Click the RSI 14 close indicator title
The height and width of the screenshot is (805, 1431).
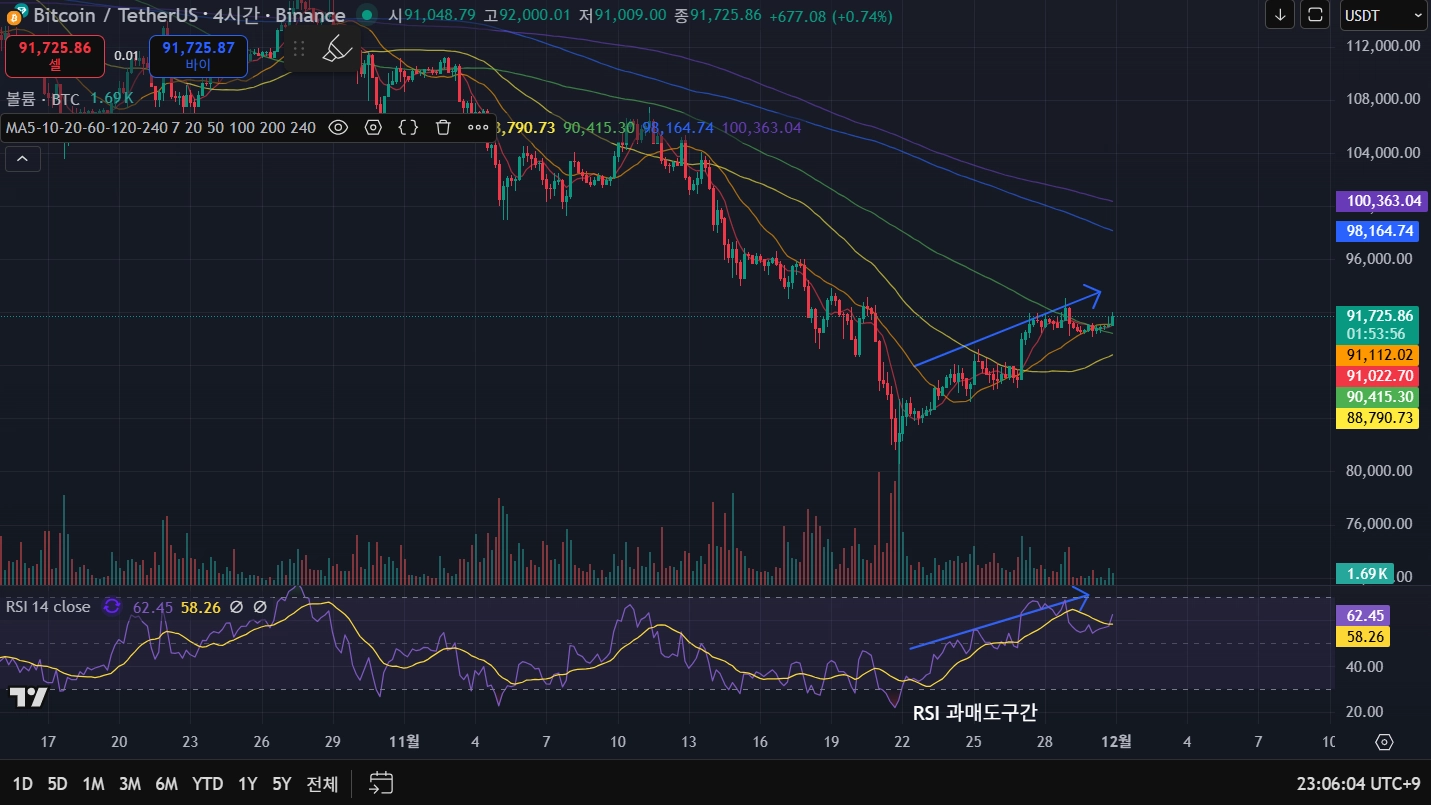click(x=48, y=606)
